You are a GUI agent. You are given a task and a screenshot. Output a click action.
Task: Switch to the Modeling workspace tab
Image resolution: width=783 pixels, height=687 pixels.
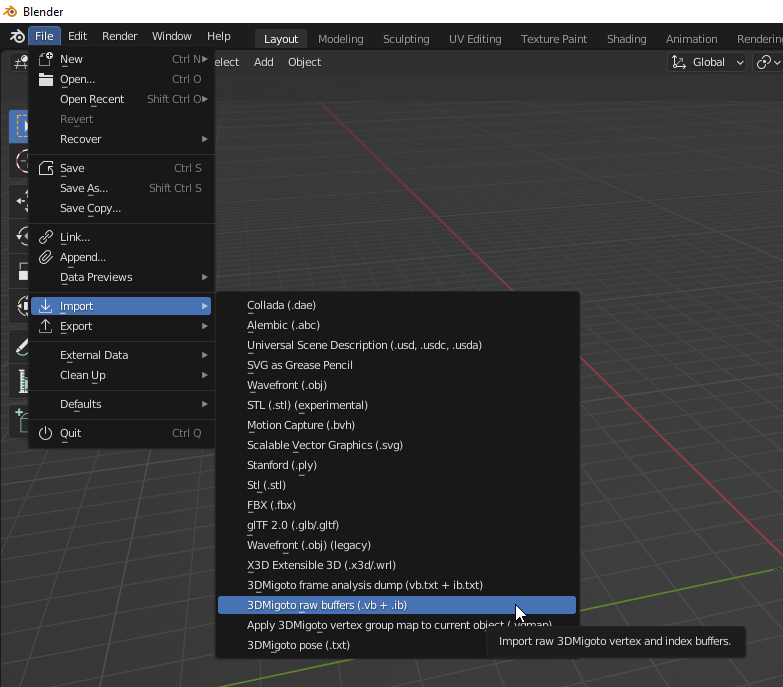point(341,39)
